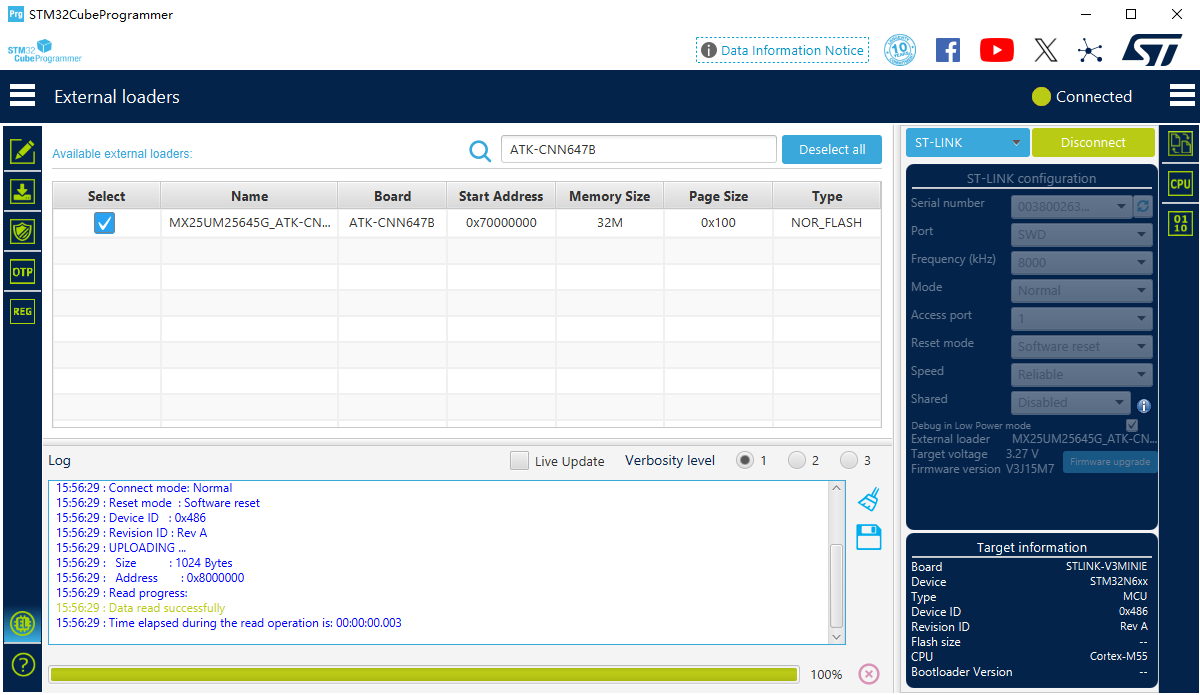Click 32M memory size cell
1200x695 pixels.
click(609, 223)
